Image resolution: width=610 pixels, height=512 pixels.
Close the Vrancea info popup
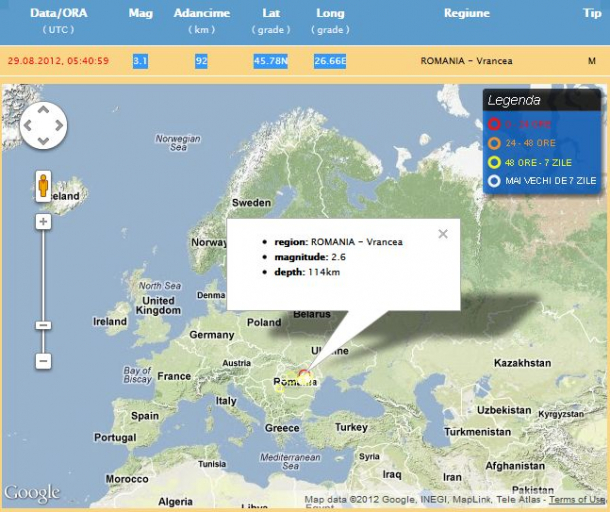click(443, 234)
